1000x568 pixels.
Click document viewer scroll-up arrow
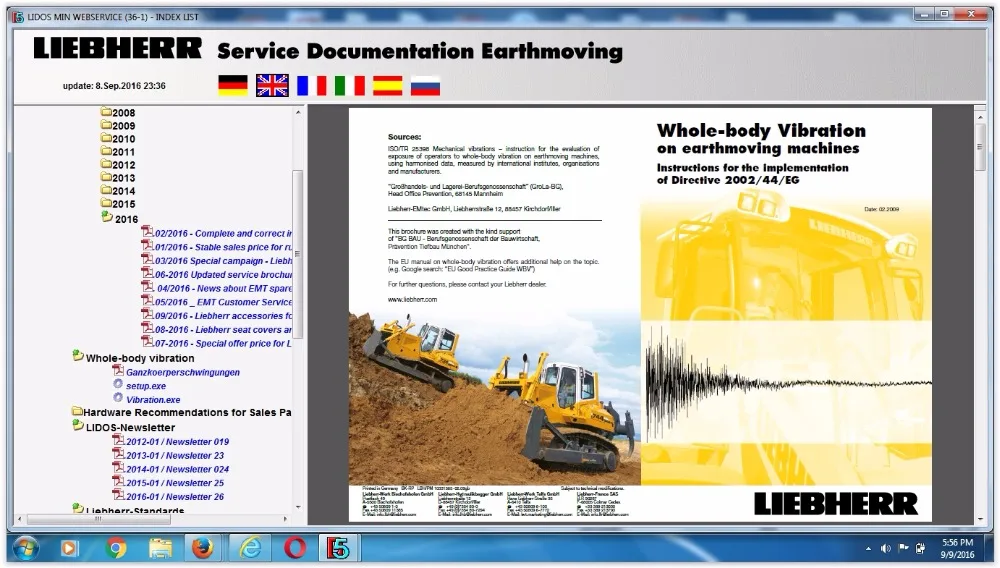[980, 117]
